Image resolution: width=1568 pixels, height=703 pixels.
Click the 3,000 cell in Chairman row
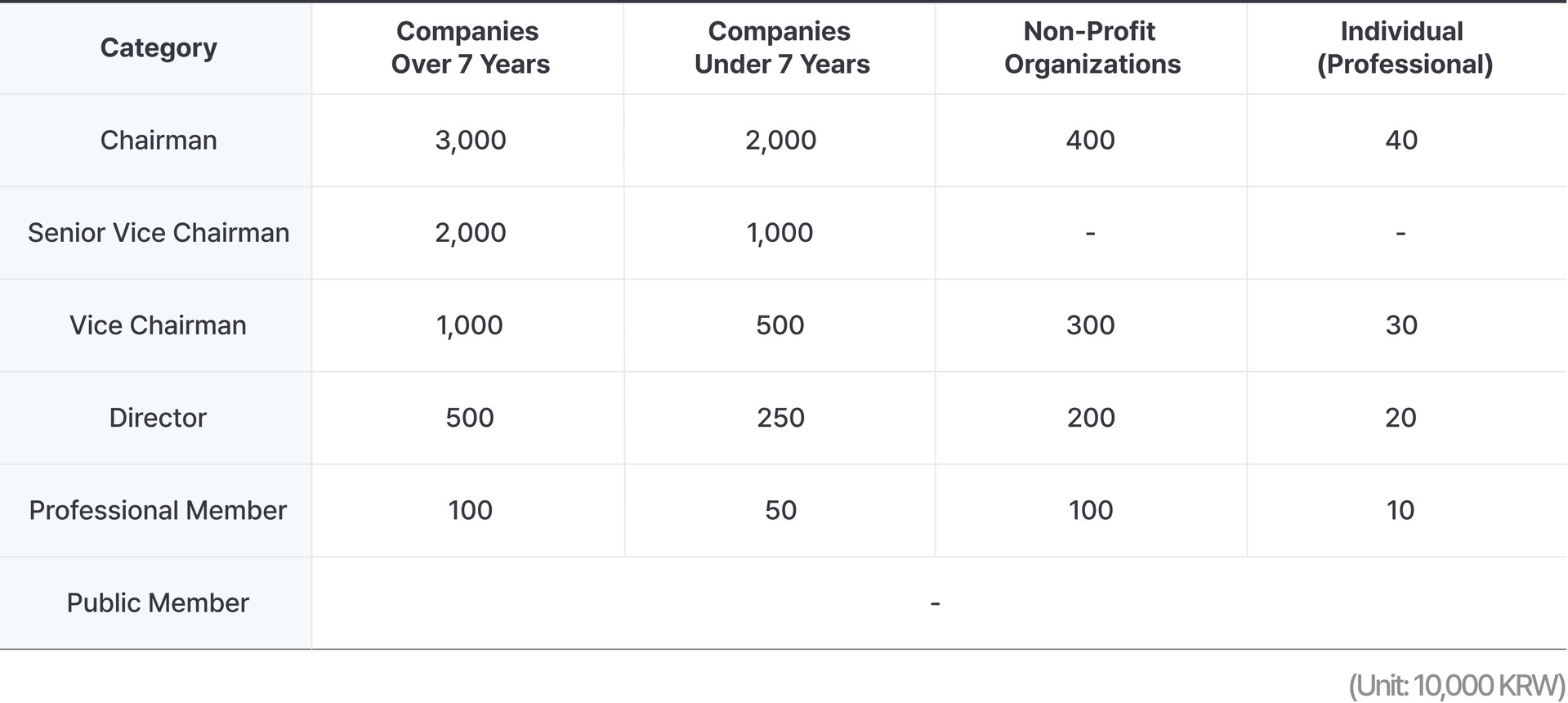pyautogui.click(x=471, y=141)
